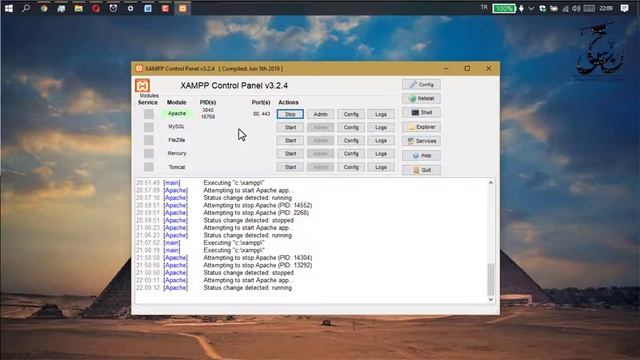Toggle the MySQL service checkbox
640x360 pixels.
point(149,127)
